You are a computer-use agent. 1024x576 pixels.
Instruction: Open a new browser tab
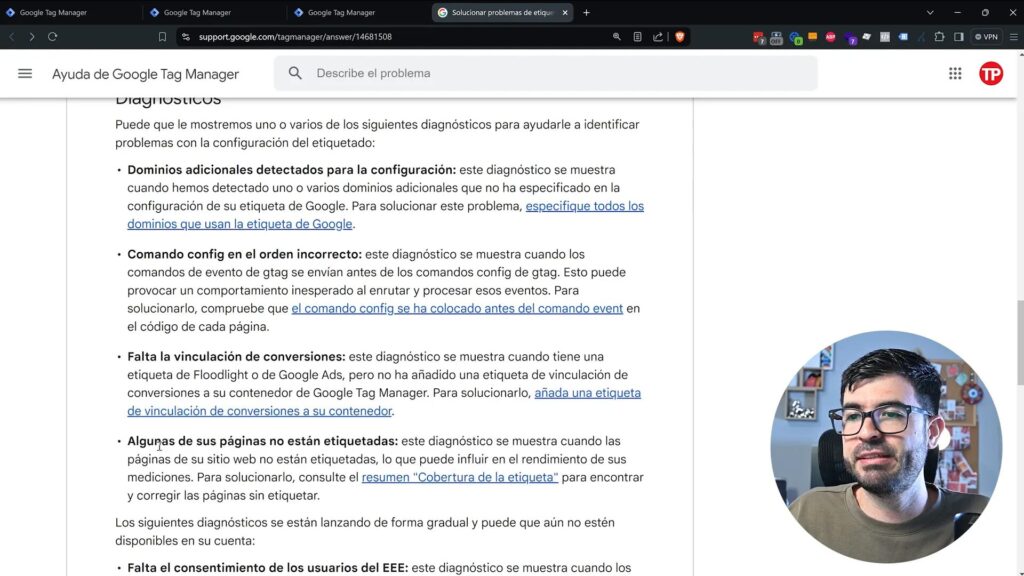tap(586, 12)
